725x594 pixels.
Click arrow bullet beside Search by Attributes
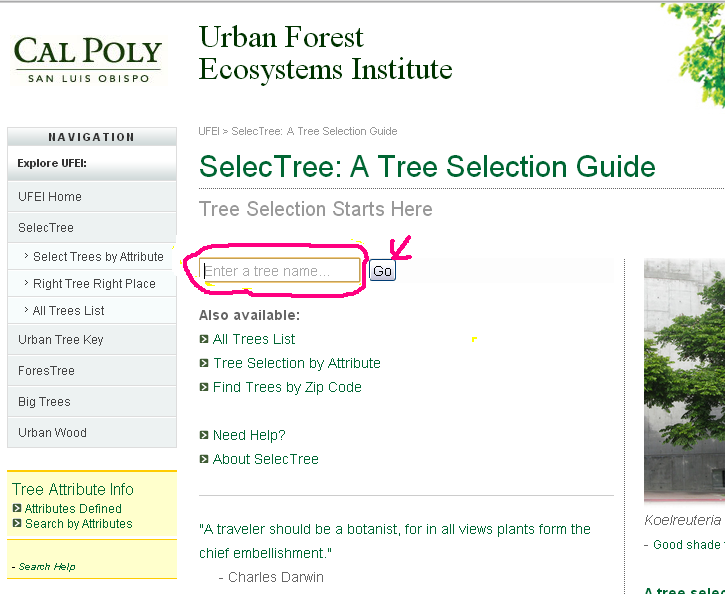point(17,523)
